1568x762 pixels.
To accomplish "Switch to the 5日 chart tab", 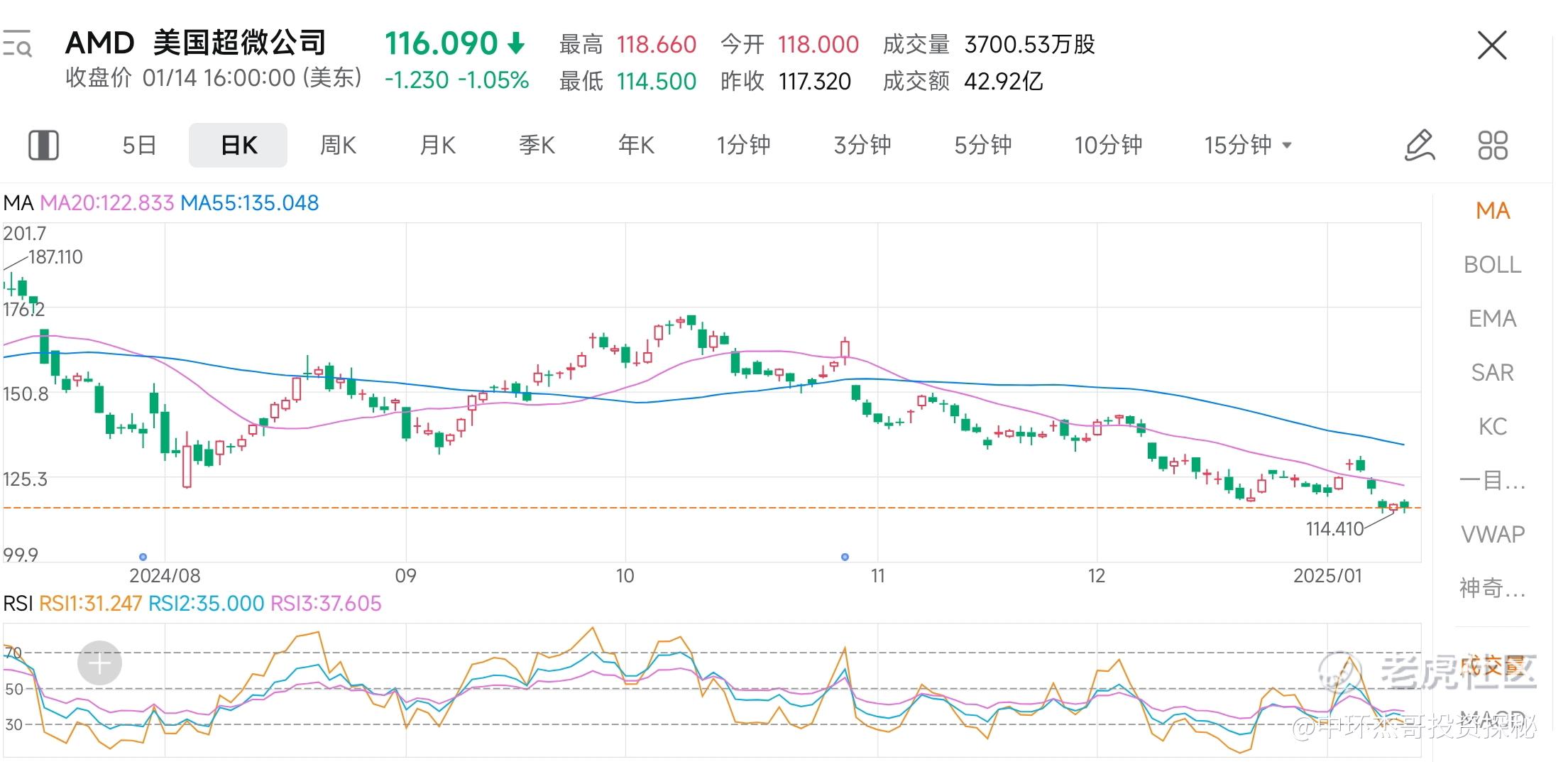I will point(139,145).
